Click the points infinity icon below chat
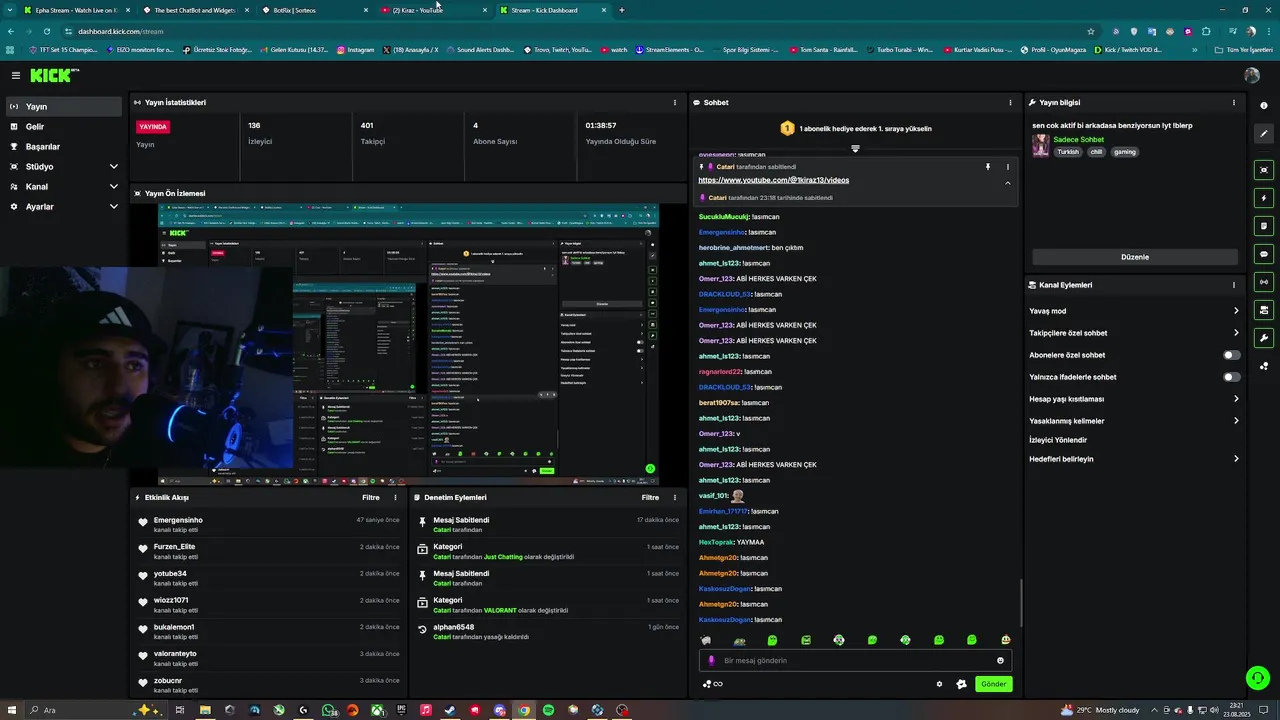 click(x=712, y=684)
